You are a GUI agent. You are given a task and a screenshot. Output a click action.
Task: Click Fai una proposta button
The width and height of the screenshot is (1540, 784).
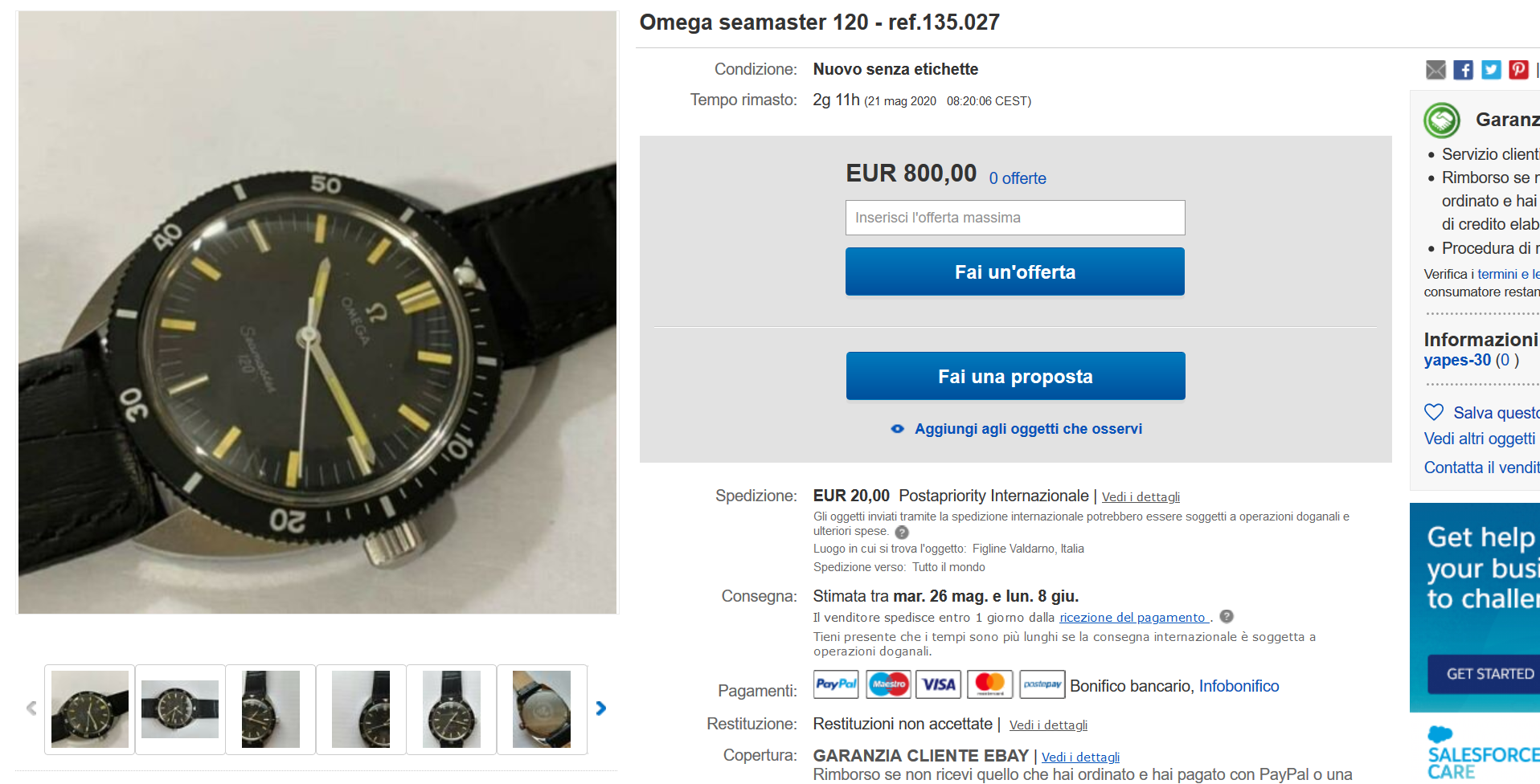[x=1015, y=376]
